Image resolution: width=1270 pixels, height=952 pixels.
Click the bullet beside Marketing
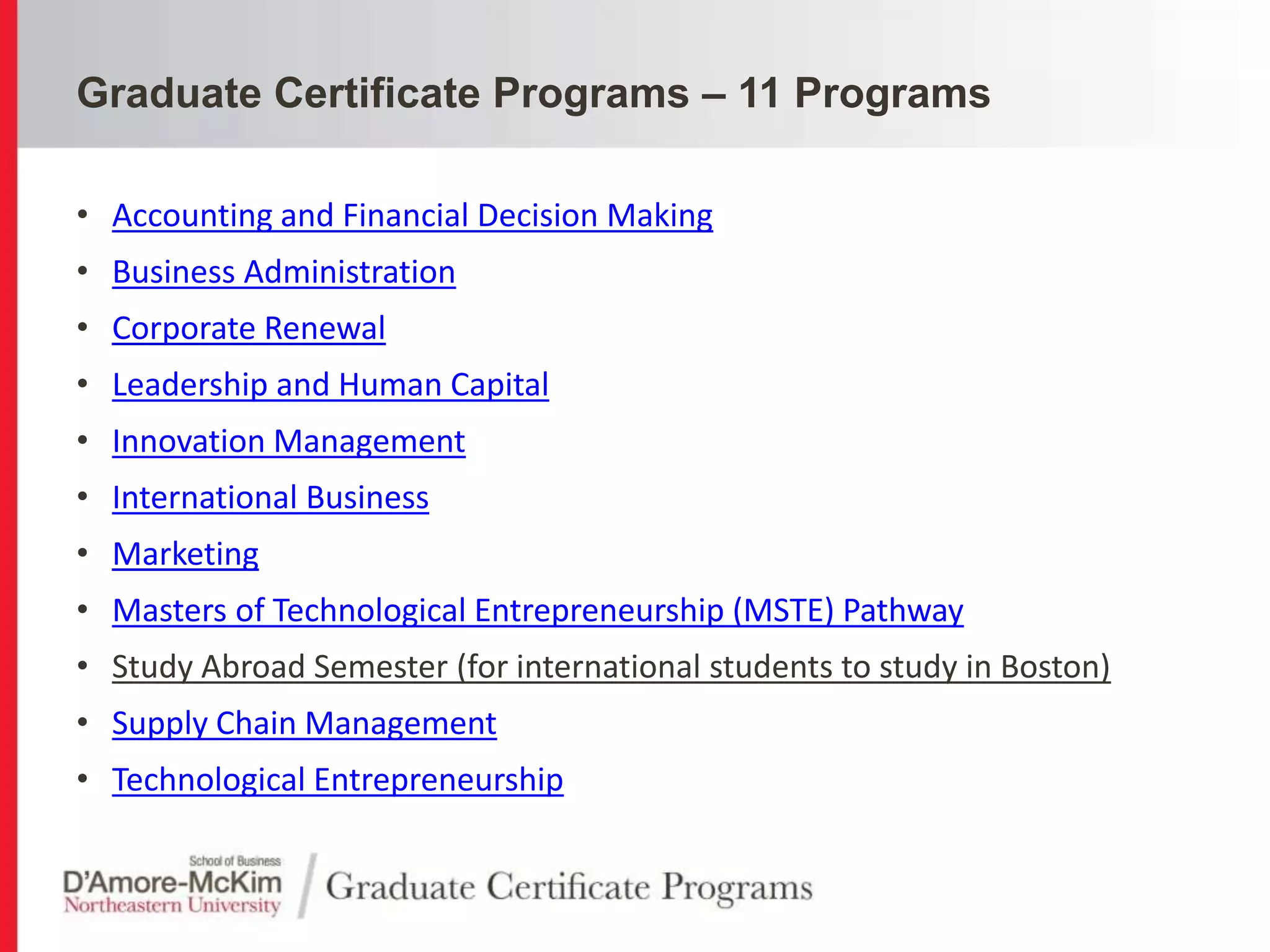(82, 553)
